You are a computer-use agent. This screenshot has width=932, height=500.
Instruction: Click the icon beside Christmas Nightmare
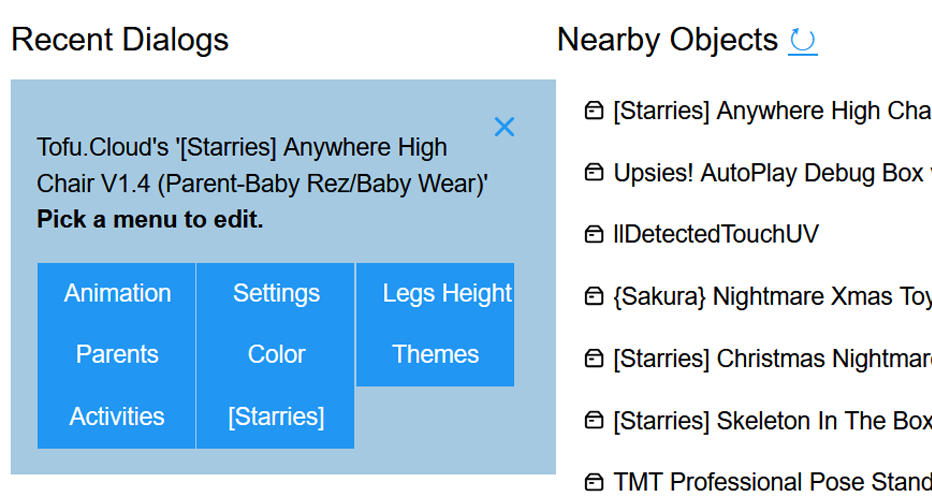click(594, 359)
